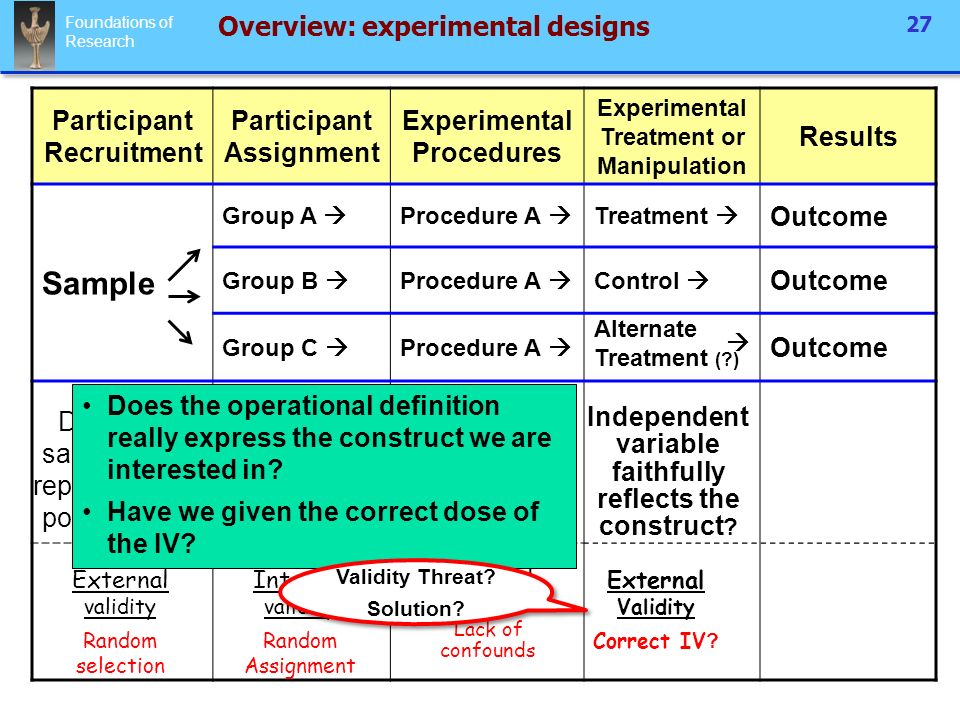The width and height of the screenshot is (960, 720).
Task: Click the 'Sample' label
Action: pos(98,283)
